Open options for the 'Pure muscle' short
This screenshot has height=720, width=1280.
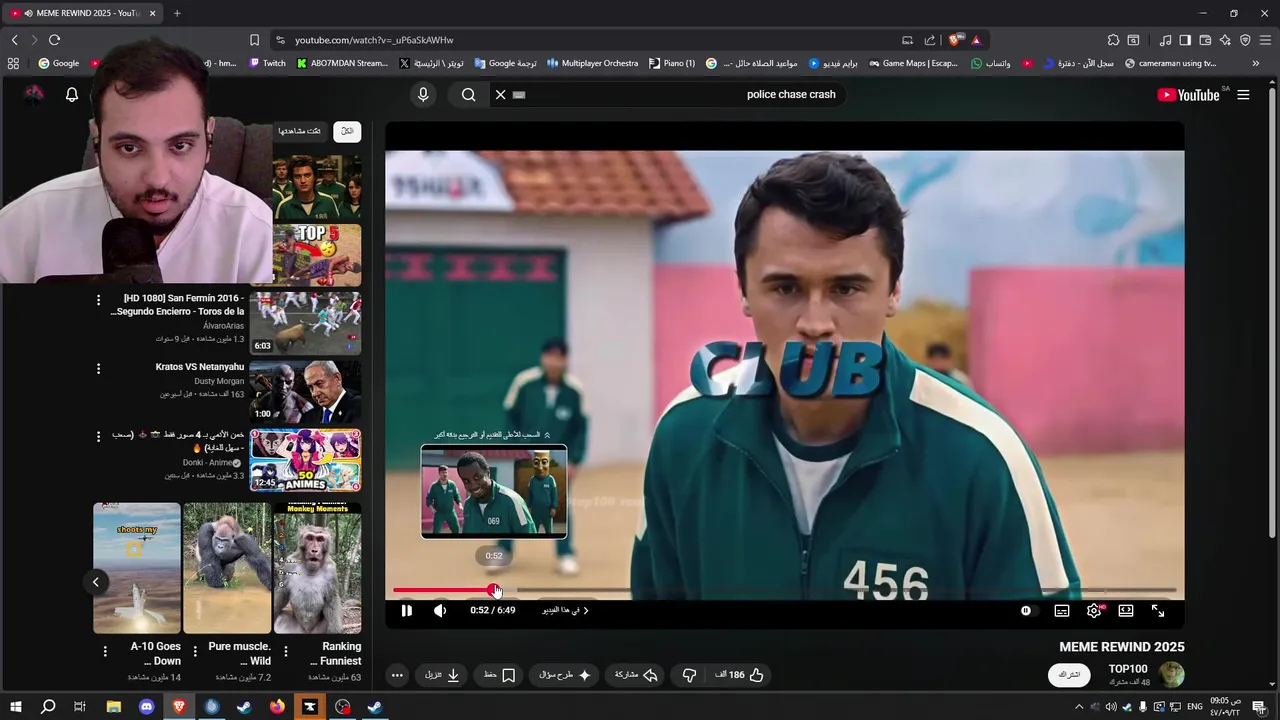(195, 652)
